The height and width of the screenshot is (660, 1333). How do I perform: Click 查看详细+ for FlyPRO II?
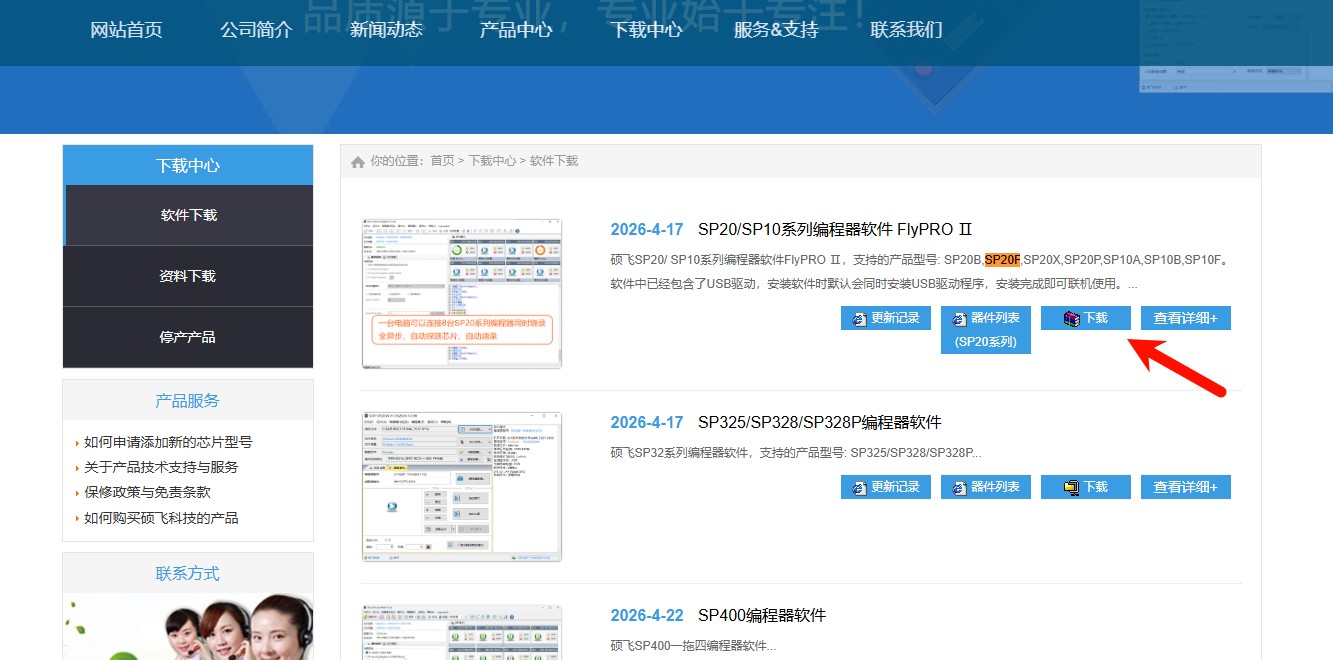point(1186,318)
